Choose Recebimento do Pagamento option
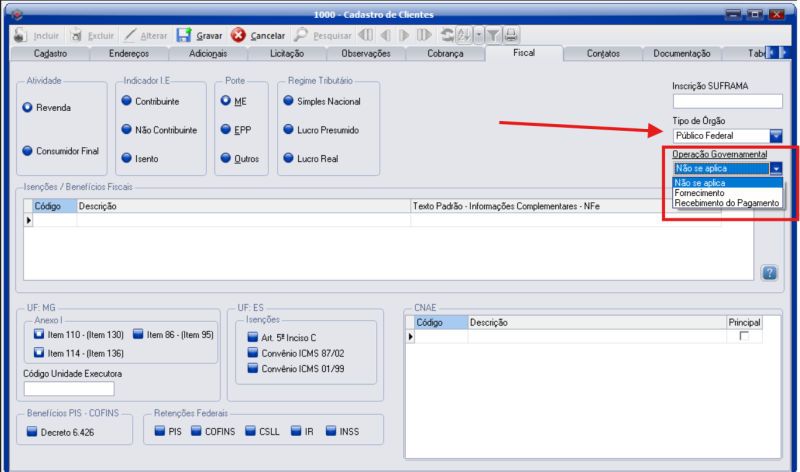Image resolution: width=800 pixels, height=472 pixels. pyautogui.click(x=726, y=203)
